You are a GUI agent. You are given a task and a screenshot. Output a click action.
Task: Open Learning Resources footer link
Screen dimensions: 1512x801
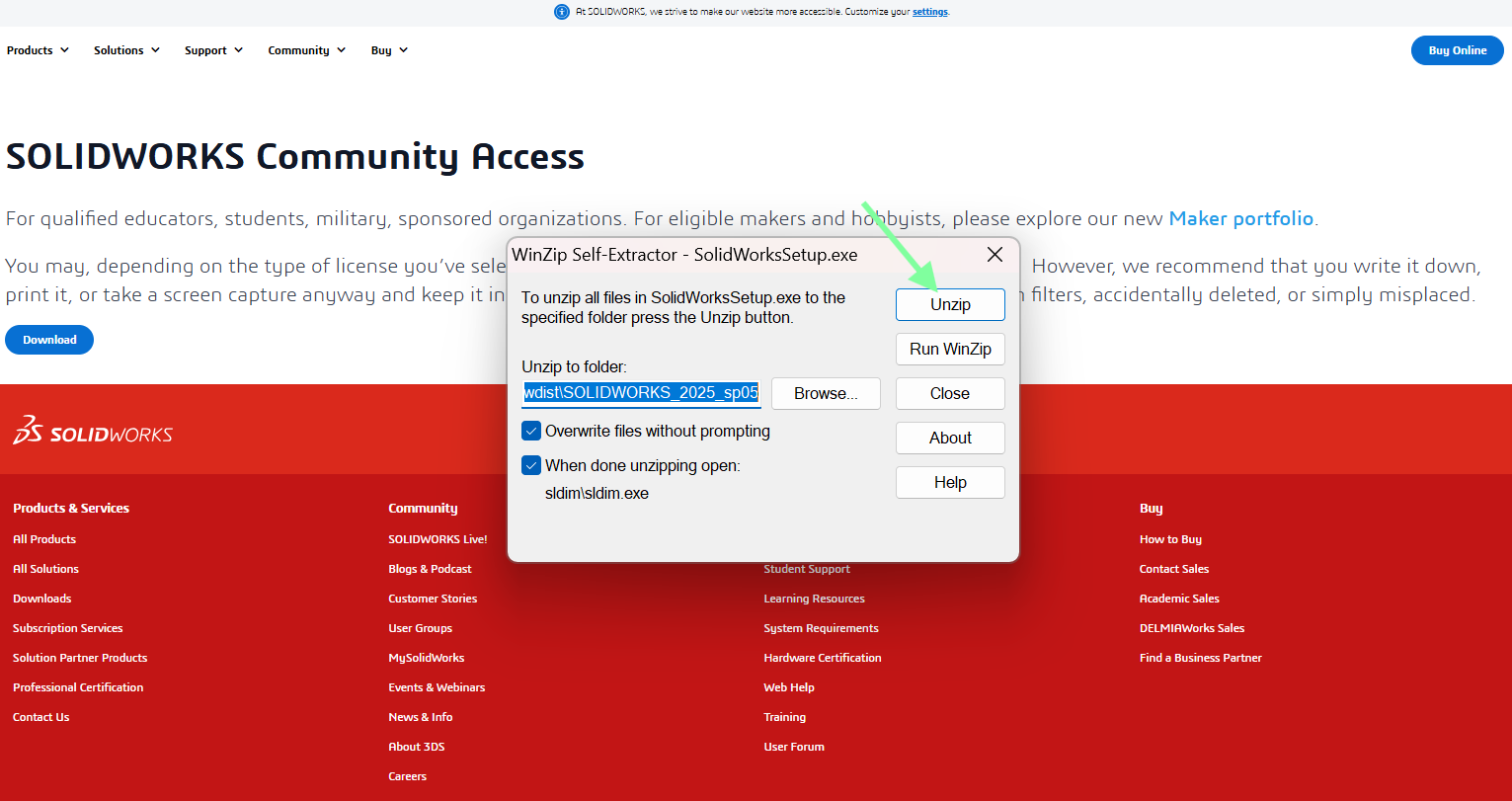(x=814, y=599)
